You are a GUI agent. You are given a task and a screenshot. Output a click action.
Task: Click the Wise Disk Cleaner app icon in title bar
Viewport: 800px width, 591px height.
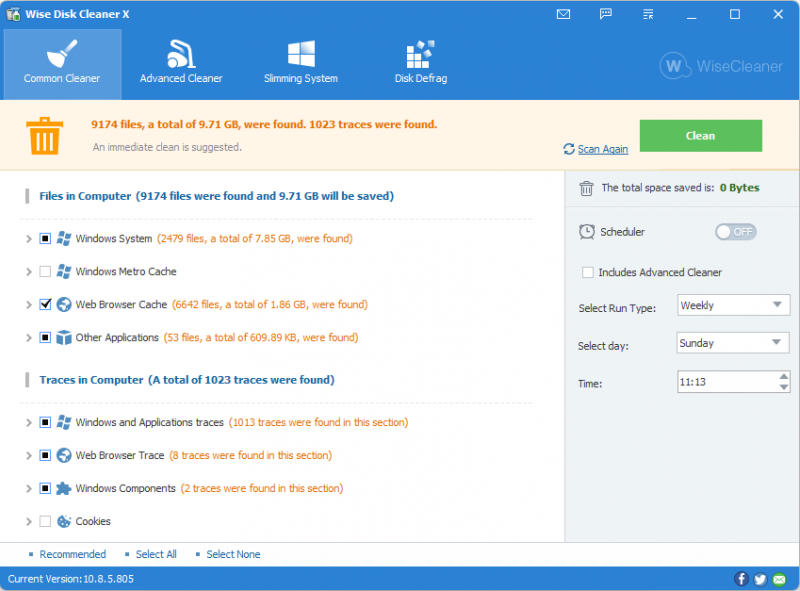[13, 14]
